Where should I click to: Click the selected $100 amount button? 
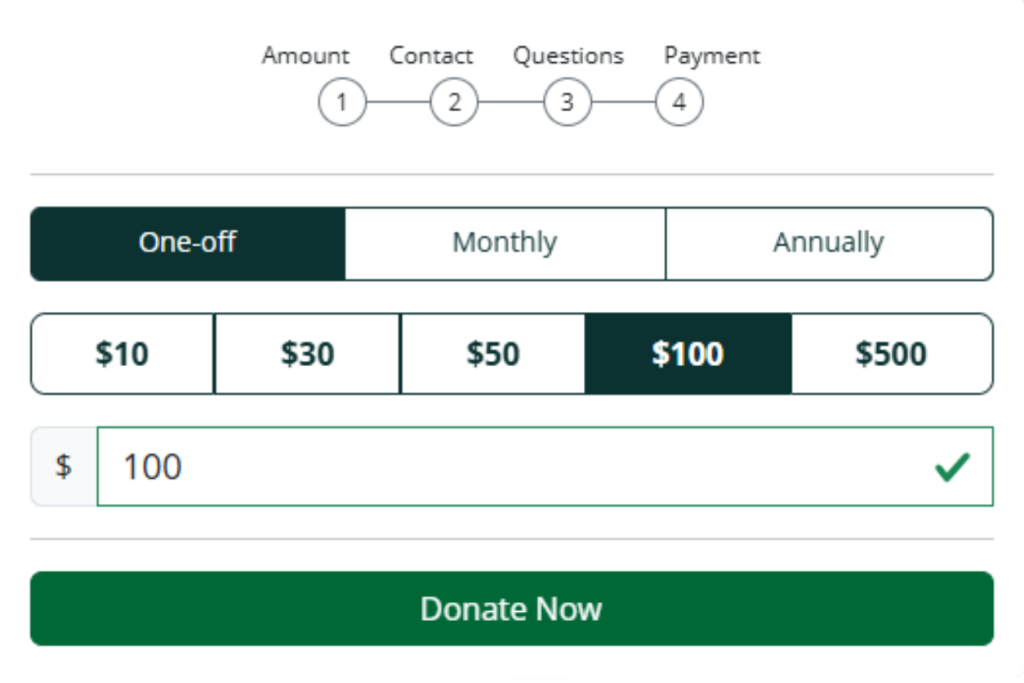(686, 353)
